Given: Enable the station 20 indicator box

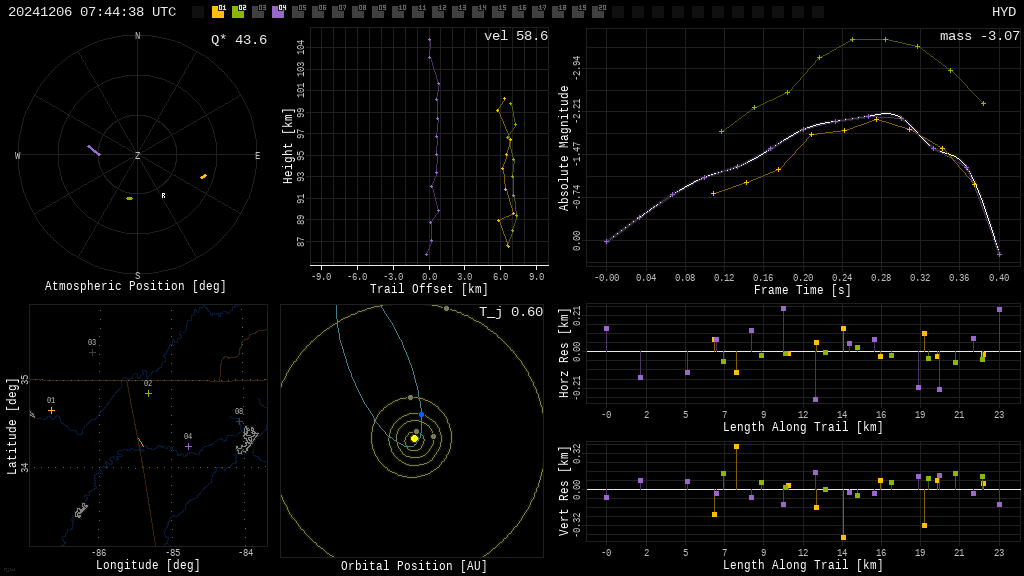Looking at the screenshot, I should pyautogui.click(x=598, y=12).
